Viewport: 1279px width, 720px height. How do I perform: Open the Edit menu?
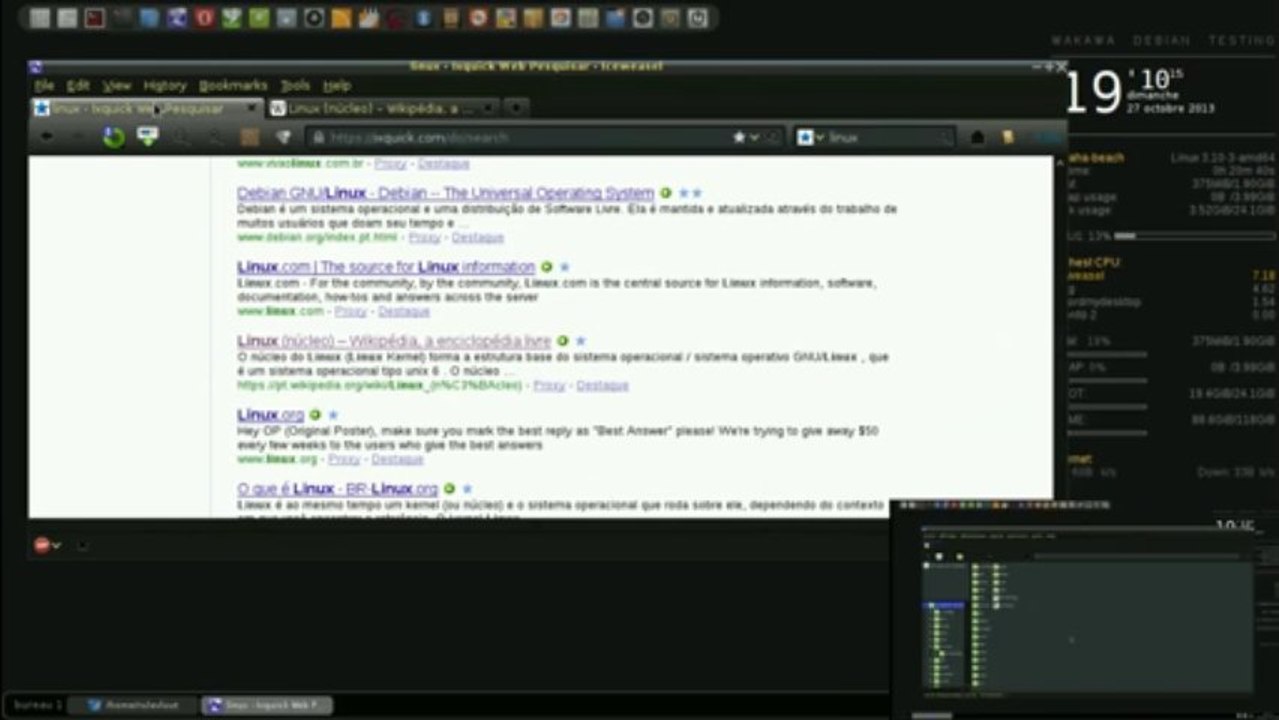pyautogui.click(x=78, y=86)
